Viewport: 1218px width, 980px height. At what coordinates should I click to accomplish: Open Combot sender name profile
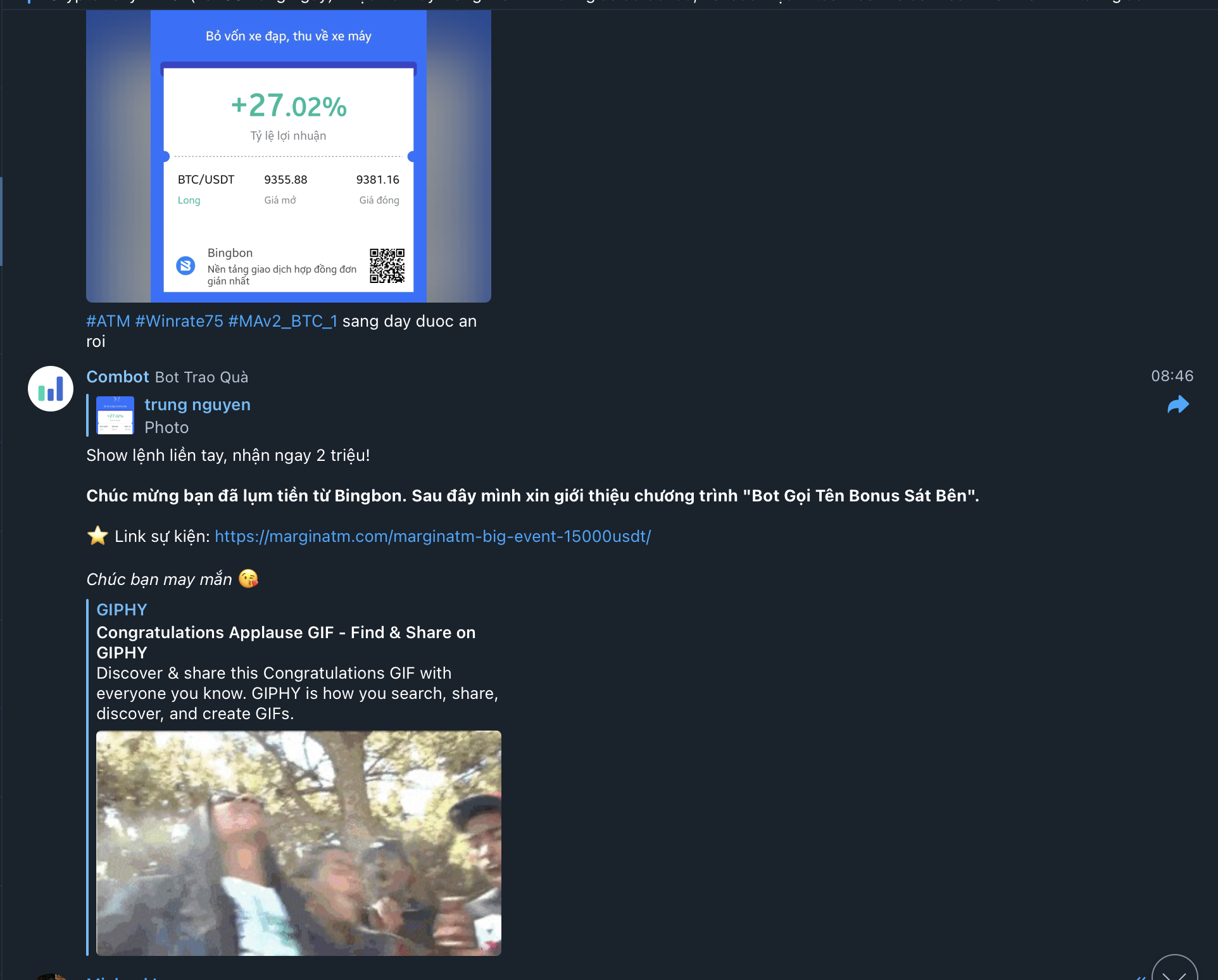[118, 377]
